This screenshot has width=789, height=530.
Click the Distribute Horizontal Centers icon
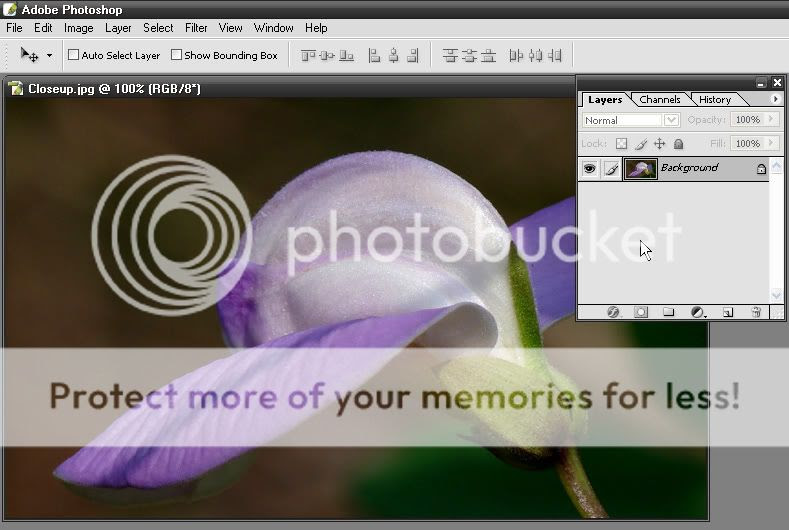535,55
